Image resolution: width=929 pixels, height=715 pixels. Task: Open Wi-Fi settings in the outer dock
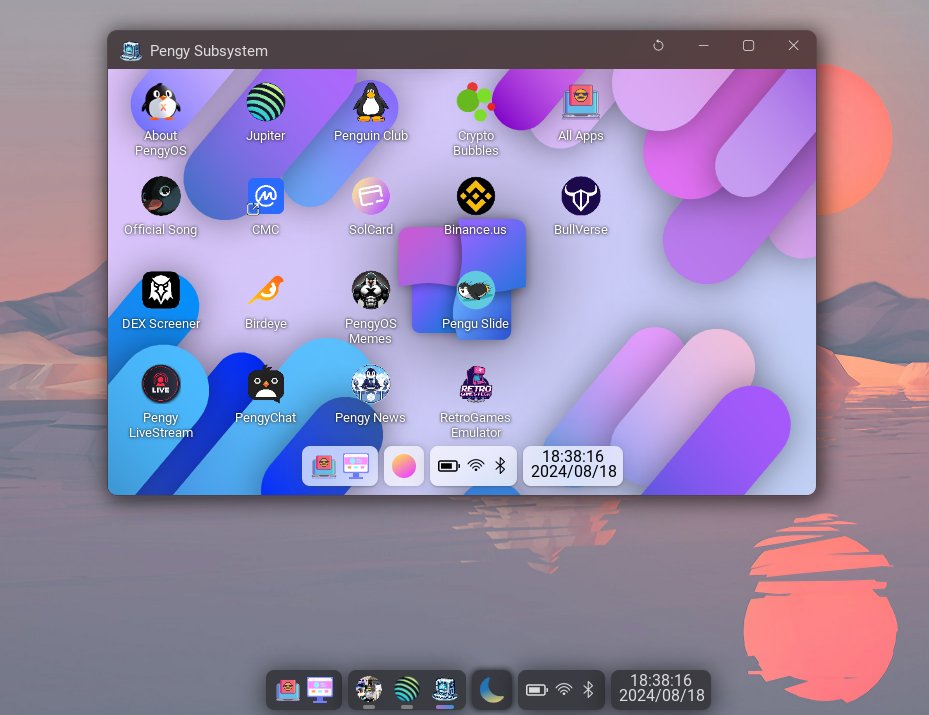coord(564,690)
